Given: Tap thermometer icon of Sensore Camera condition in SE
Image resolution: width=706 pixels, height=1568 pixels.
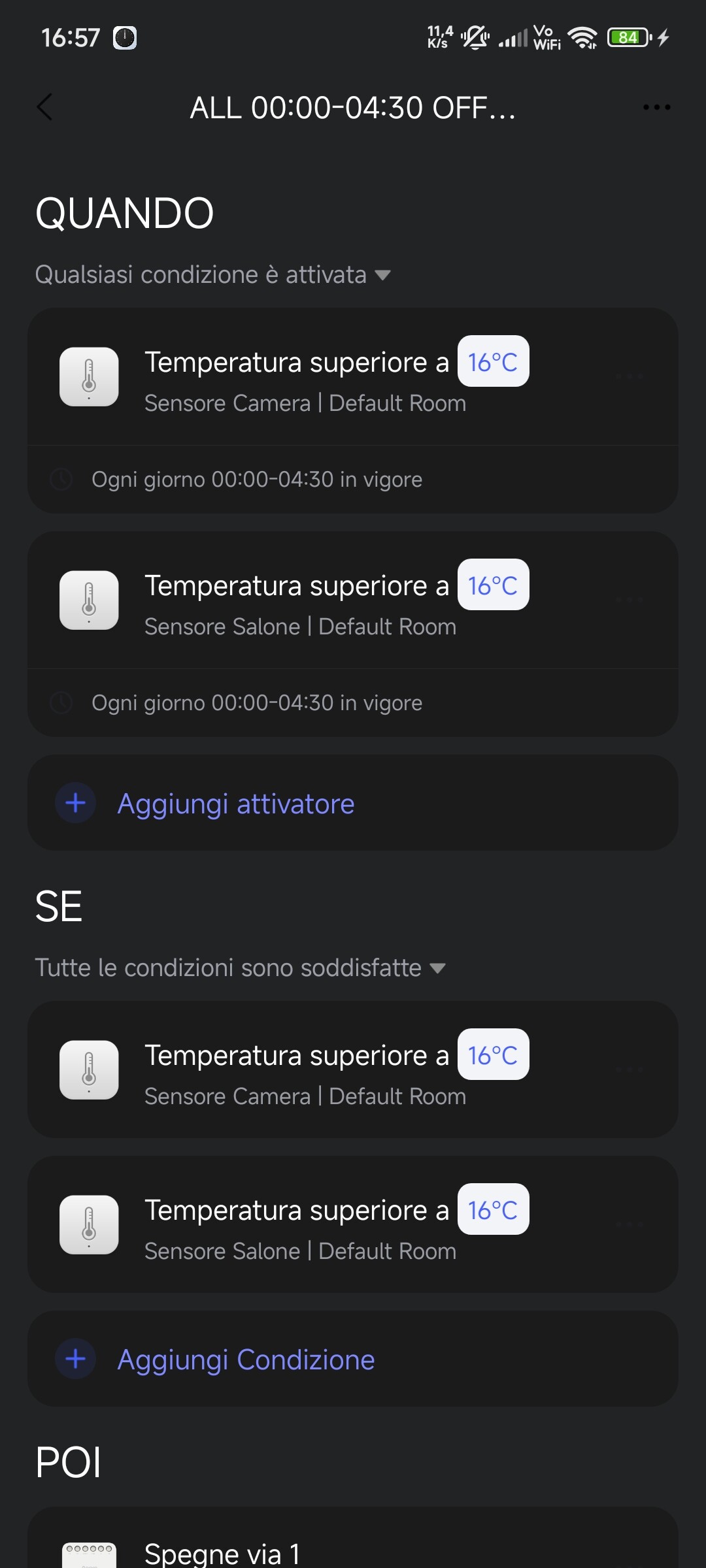Looking at the screenshot, I should (x=89, y=1070).
